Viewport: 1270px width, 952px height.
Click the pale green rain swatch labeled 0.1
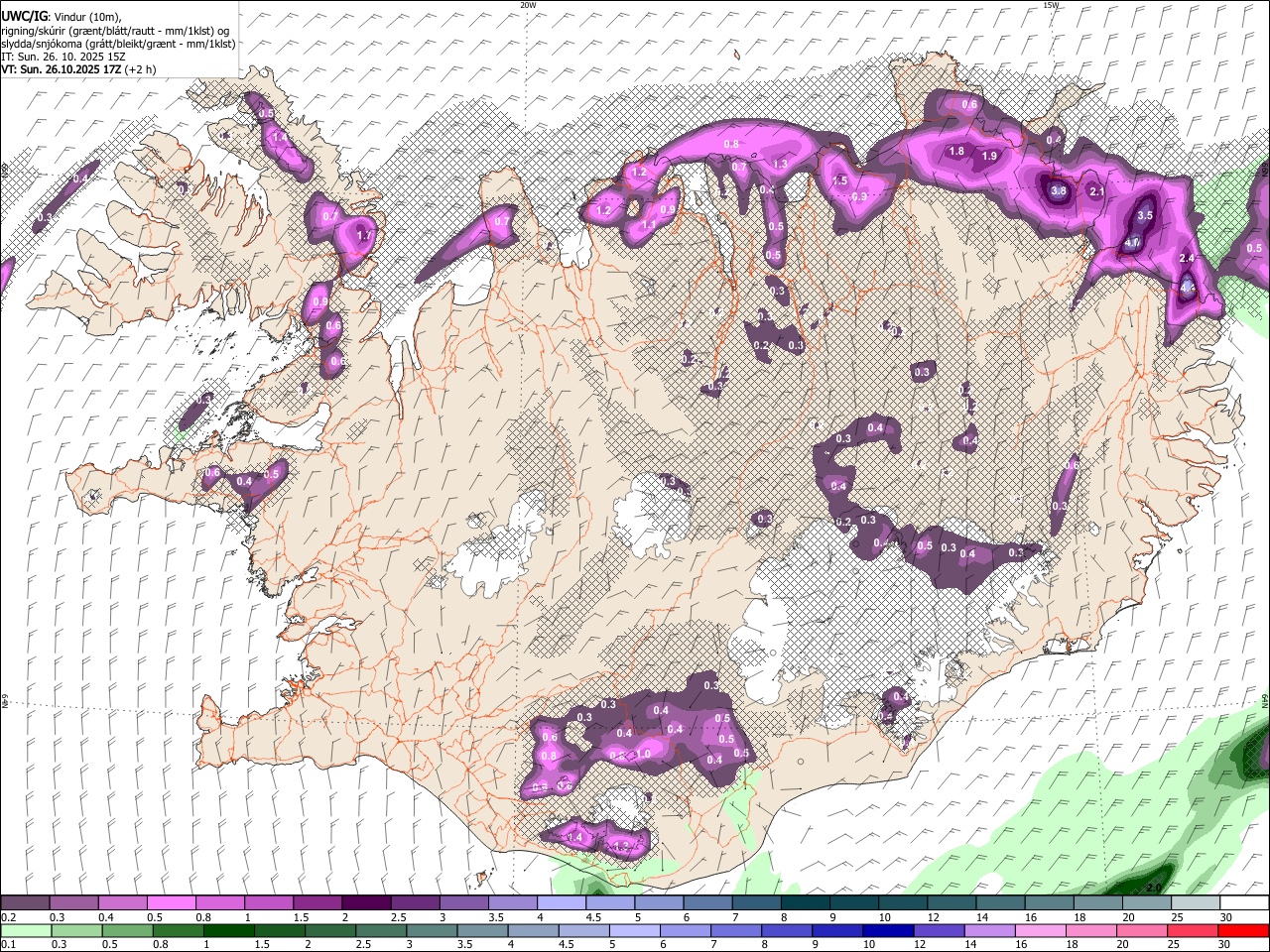(25, 930)
